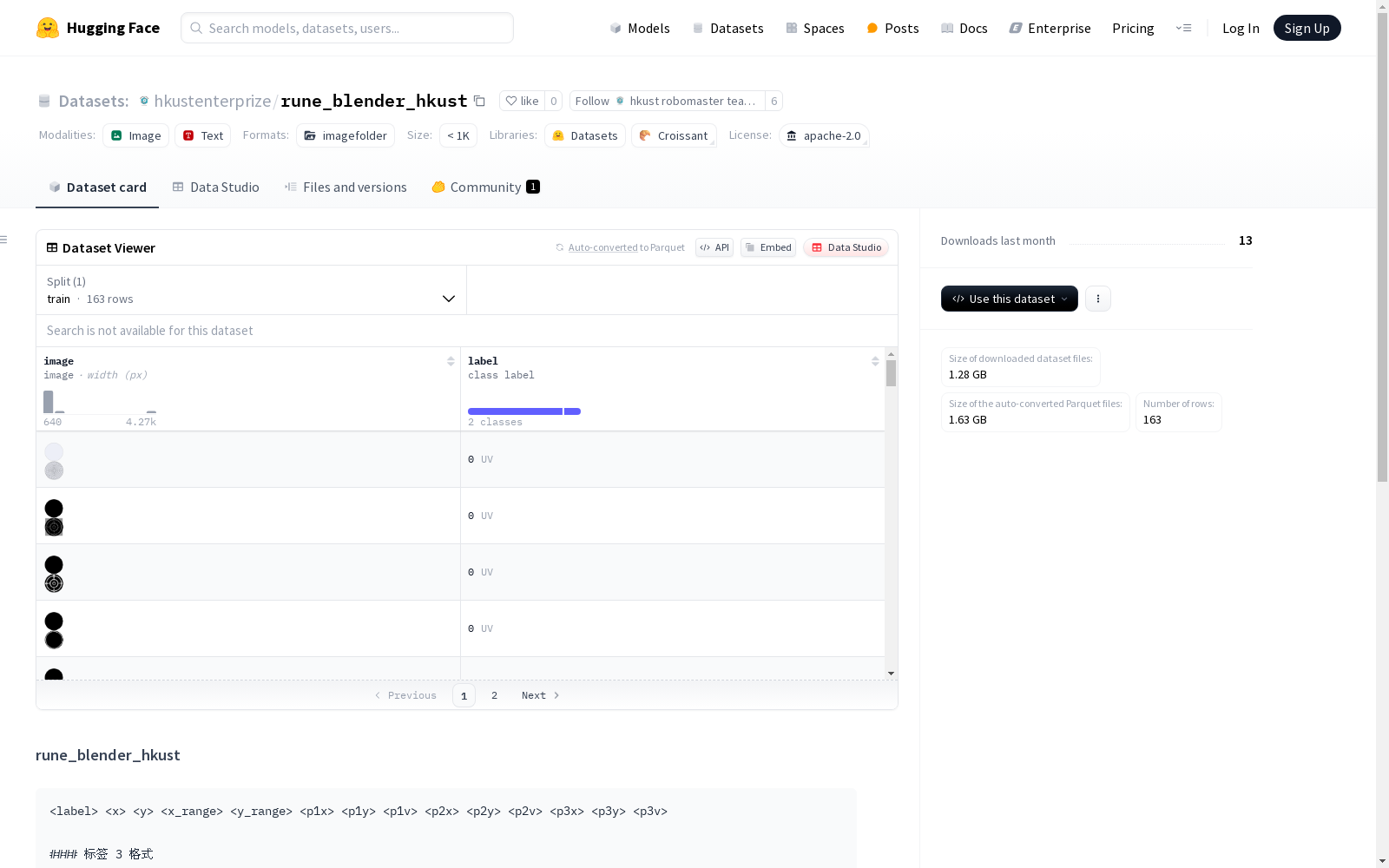Click the label class distribution bar
The image size is (1389, 868).
tap(524, 411)
